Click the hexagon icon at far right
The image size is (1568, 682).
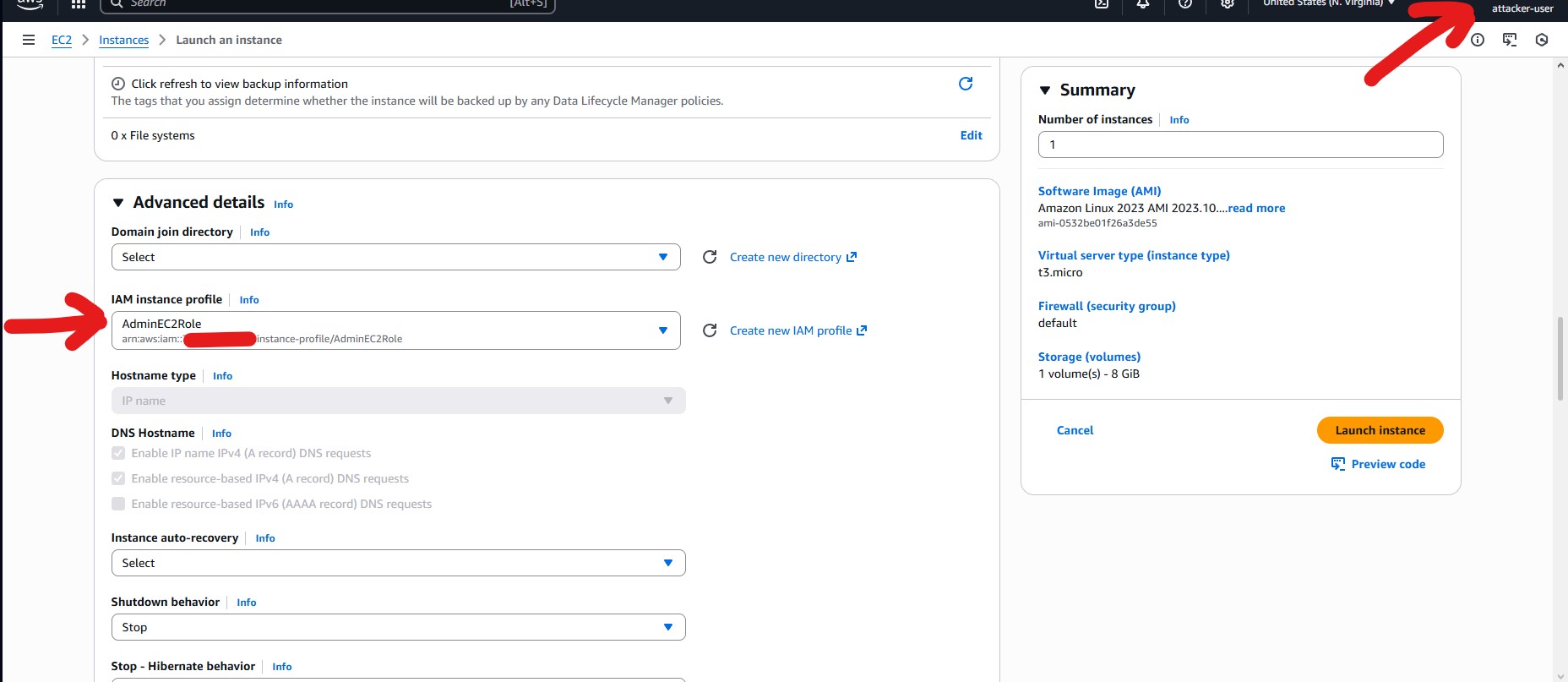click(1542, 40)
